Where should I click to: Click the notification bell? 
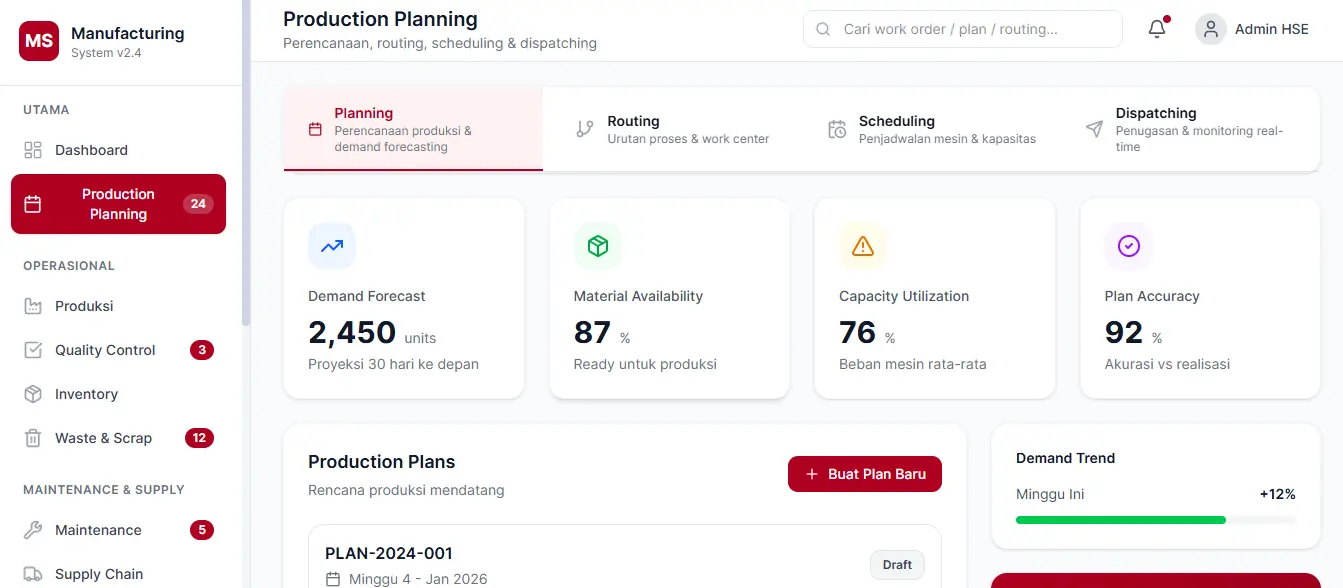1156,29
